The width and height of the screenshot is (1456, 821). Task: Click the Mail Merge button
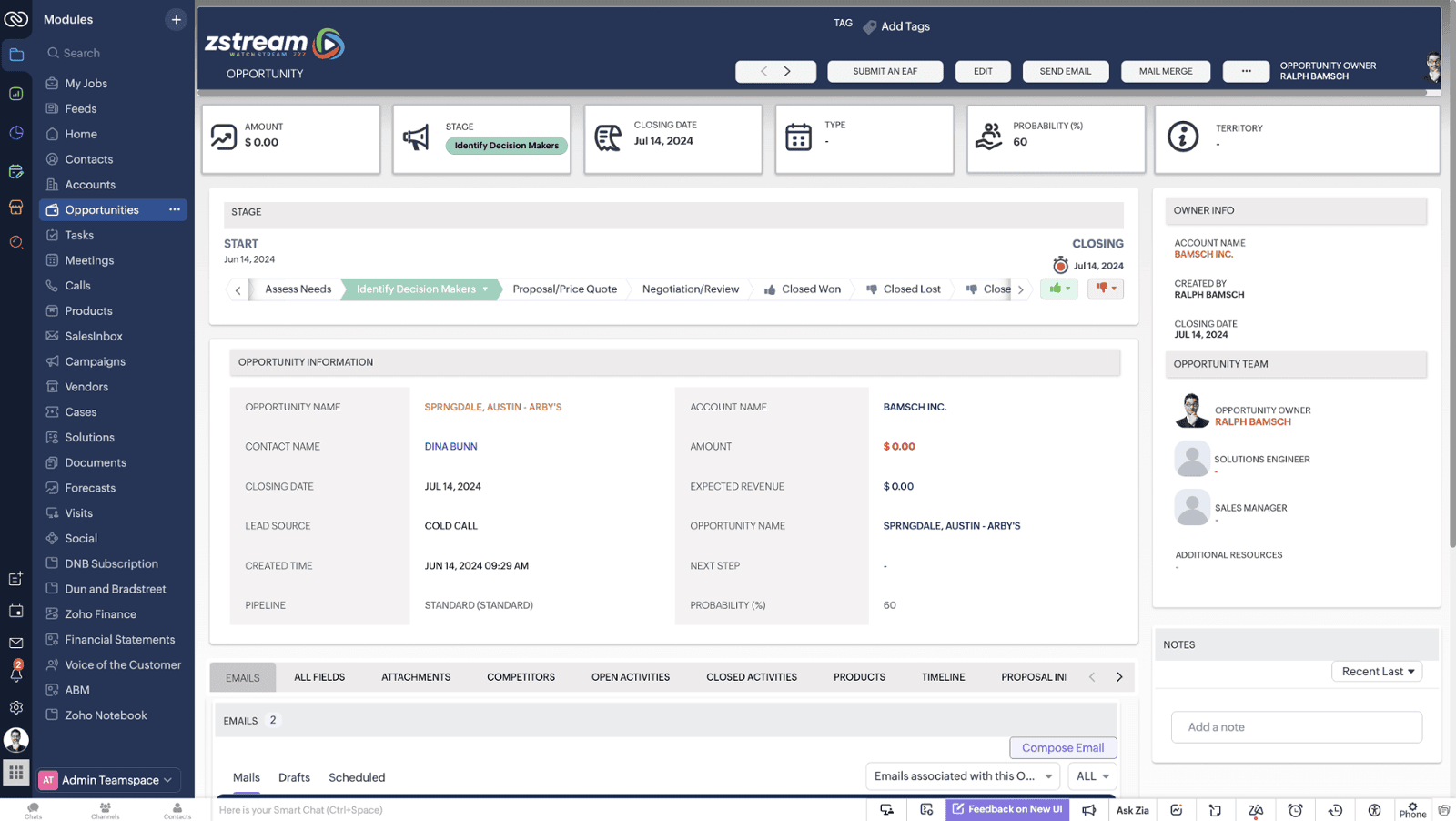pyautogui.click(x=1166, y=71)
